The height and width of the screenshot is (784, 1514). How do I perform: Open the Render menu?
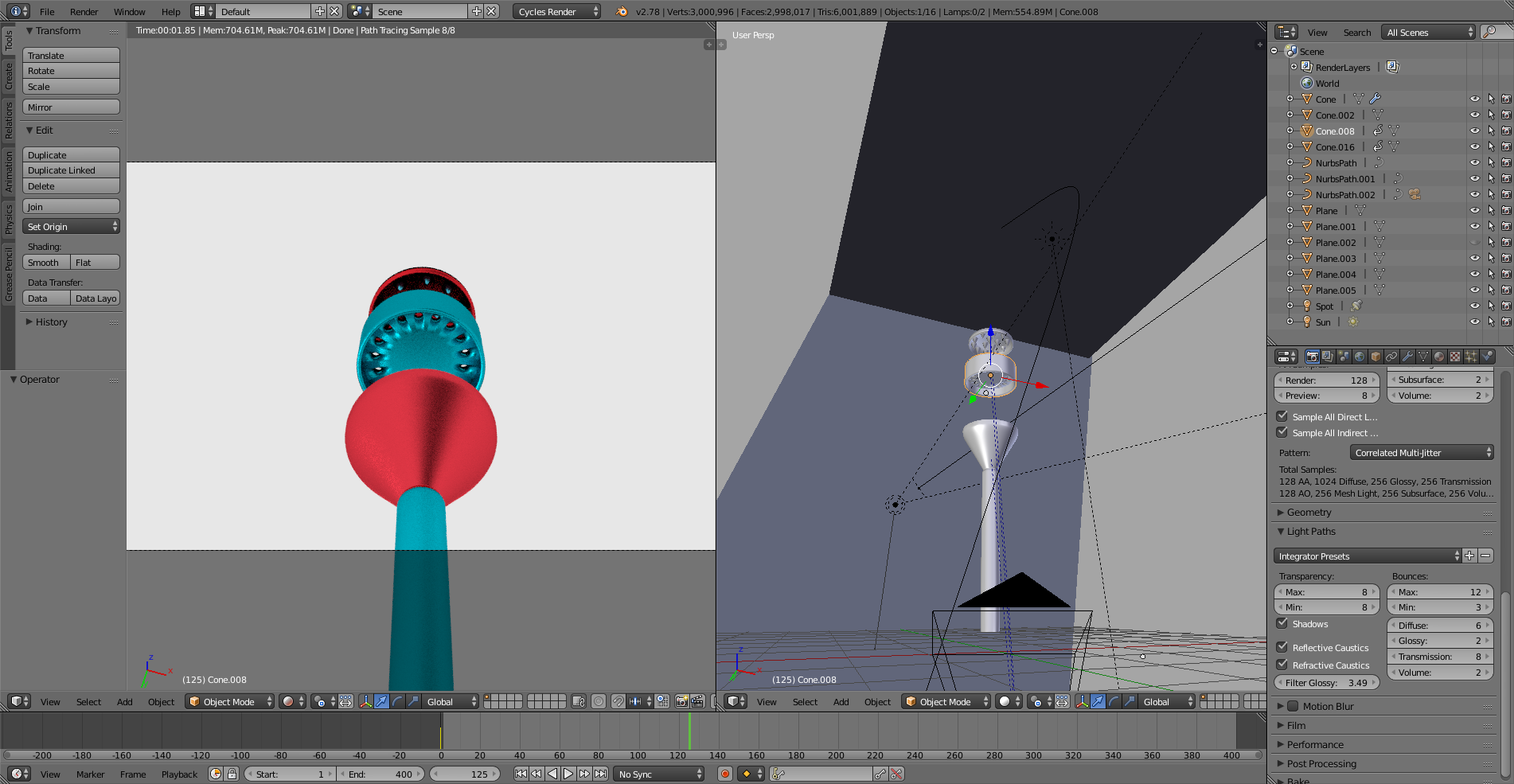click(x=84, y=11)
